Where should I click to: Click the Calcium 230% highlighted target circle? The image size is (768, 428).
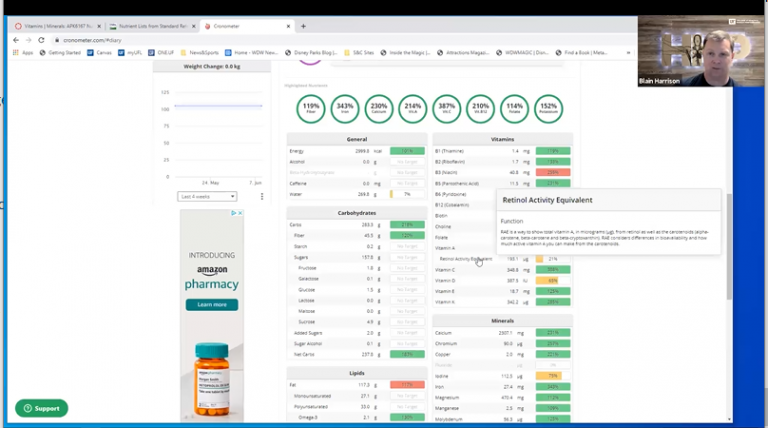[x=379, y=106]
